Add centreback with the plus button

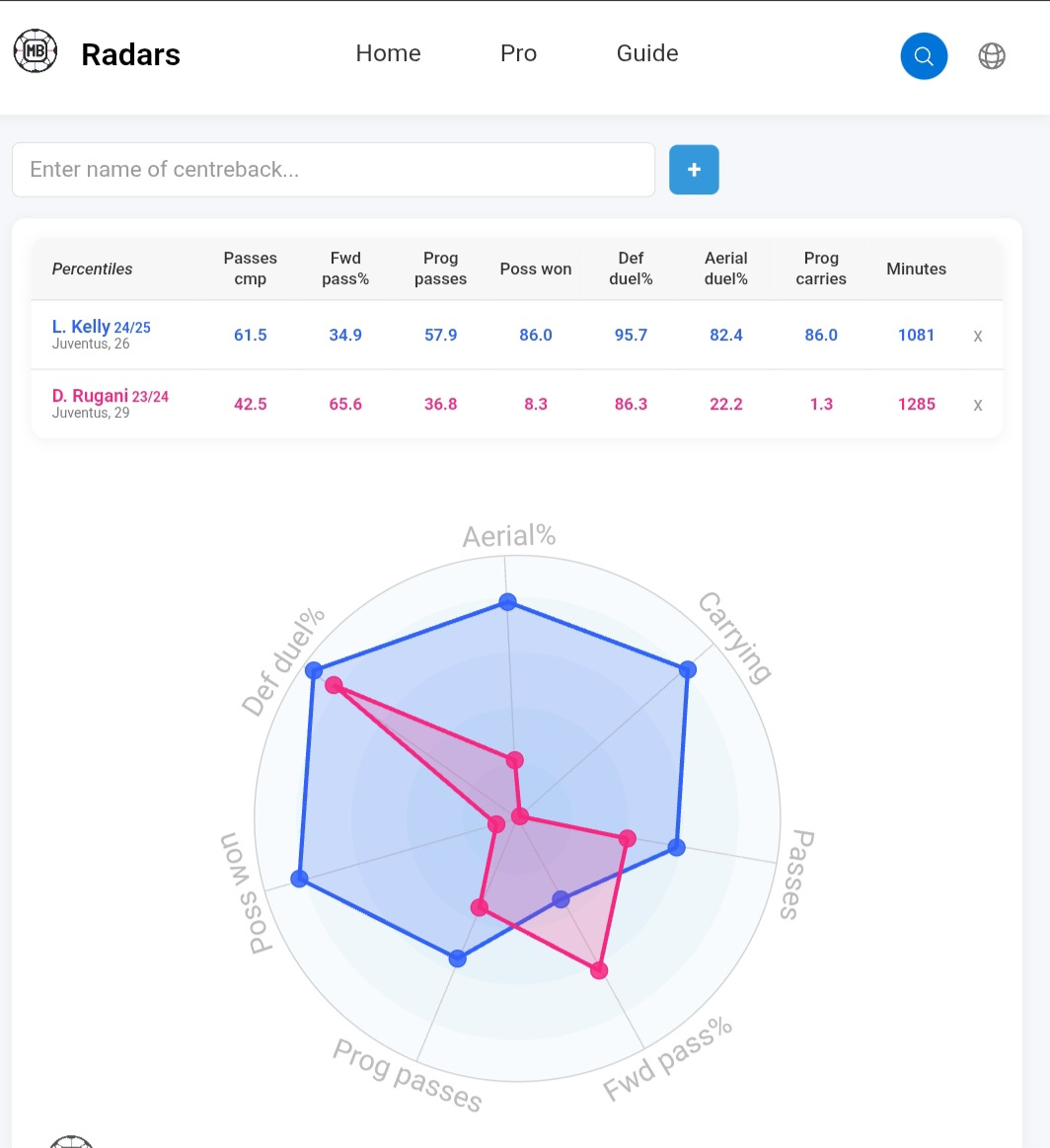694,169
